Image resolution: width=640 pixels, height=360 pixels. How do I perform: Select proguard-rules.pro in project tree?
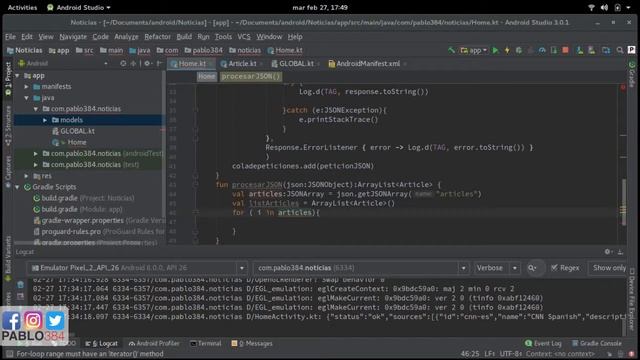click(x=71, y=231)
